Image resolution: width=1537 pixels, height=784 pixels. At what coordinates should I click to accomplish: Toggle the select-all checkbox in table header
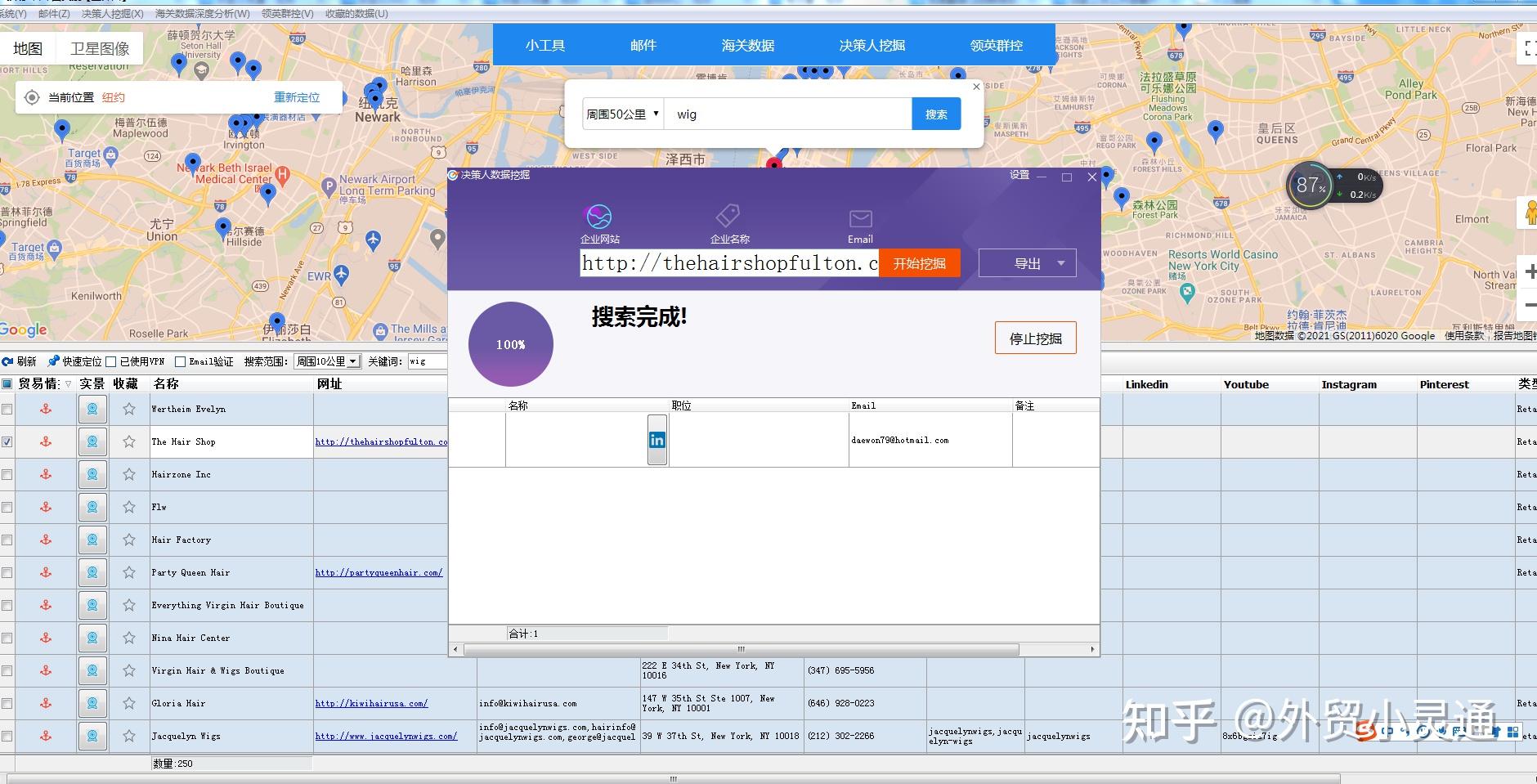point(7,383)
